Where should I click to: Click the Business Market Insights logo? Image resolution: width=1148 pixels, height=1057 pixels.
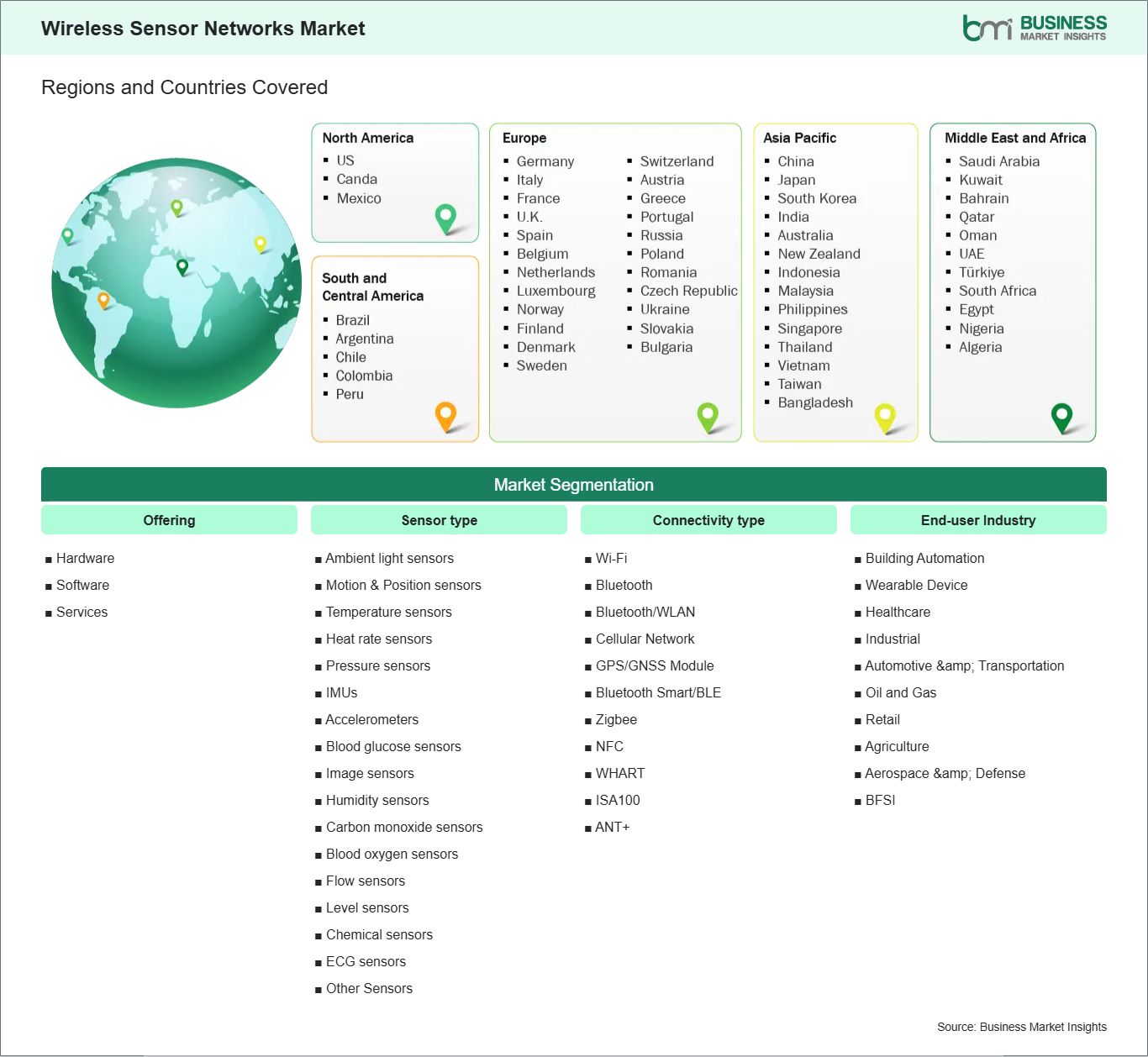click(1035, 28)
